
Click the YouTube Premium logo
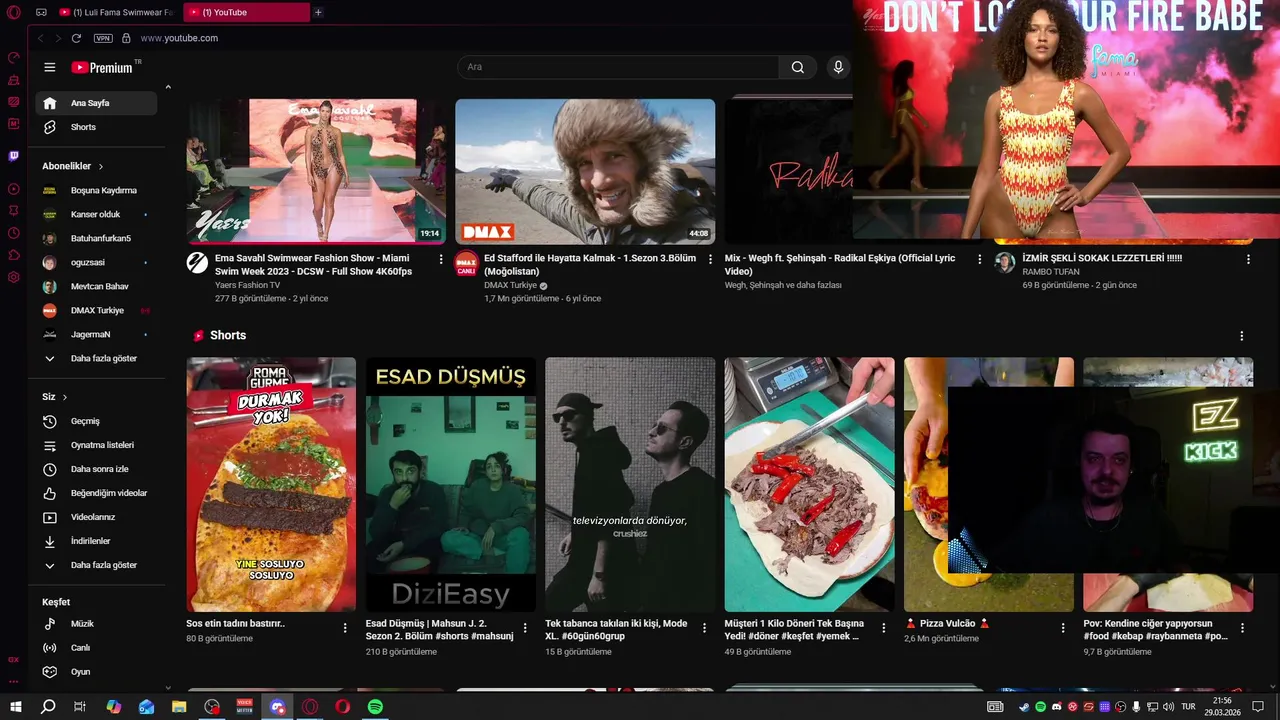pyautogui.click(x=105, y=67)
